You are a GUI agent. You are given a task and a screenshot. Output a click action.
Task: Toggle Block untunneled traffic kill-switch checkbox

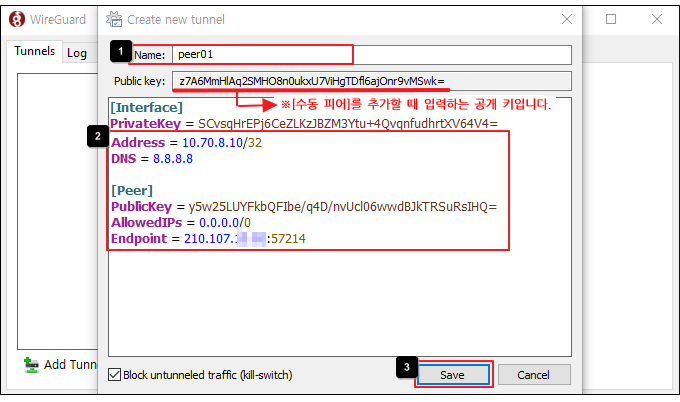(x=114, y=375)
